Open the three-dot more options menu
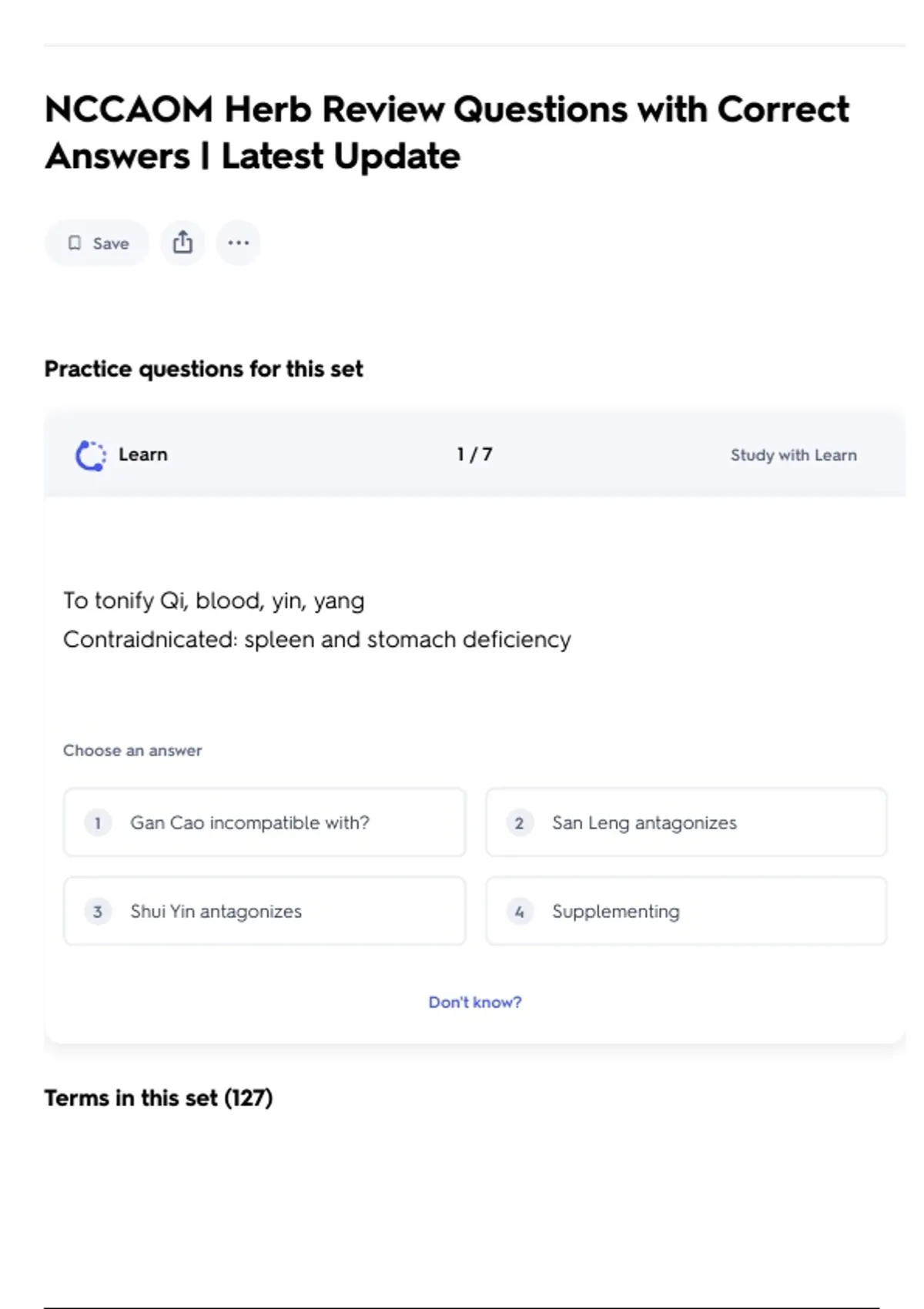The width and height of the screenshot is (924, 1309). (238, 243)
